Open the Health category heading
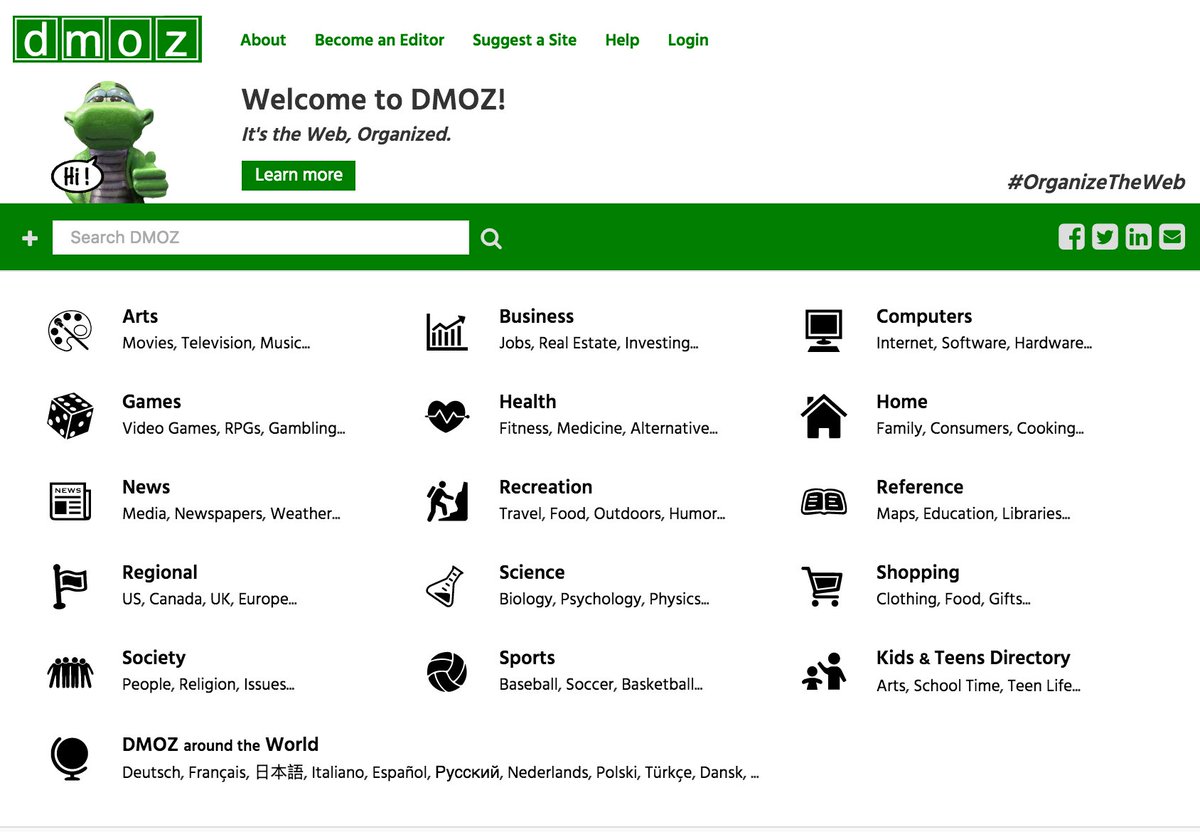 [x=527, y=401]
